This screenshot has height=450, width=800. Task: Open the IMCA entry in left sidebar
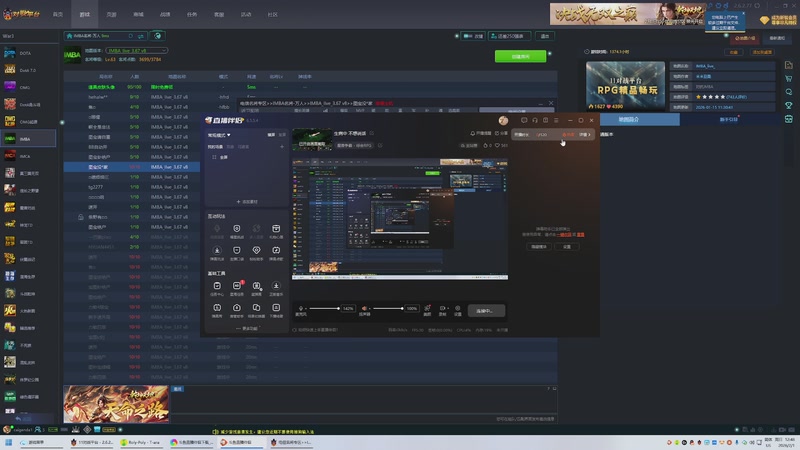click(x=28, y=156)
